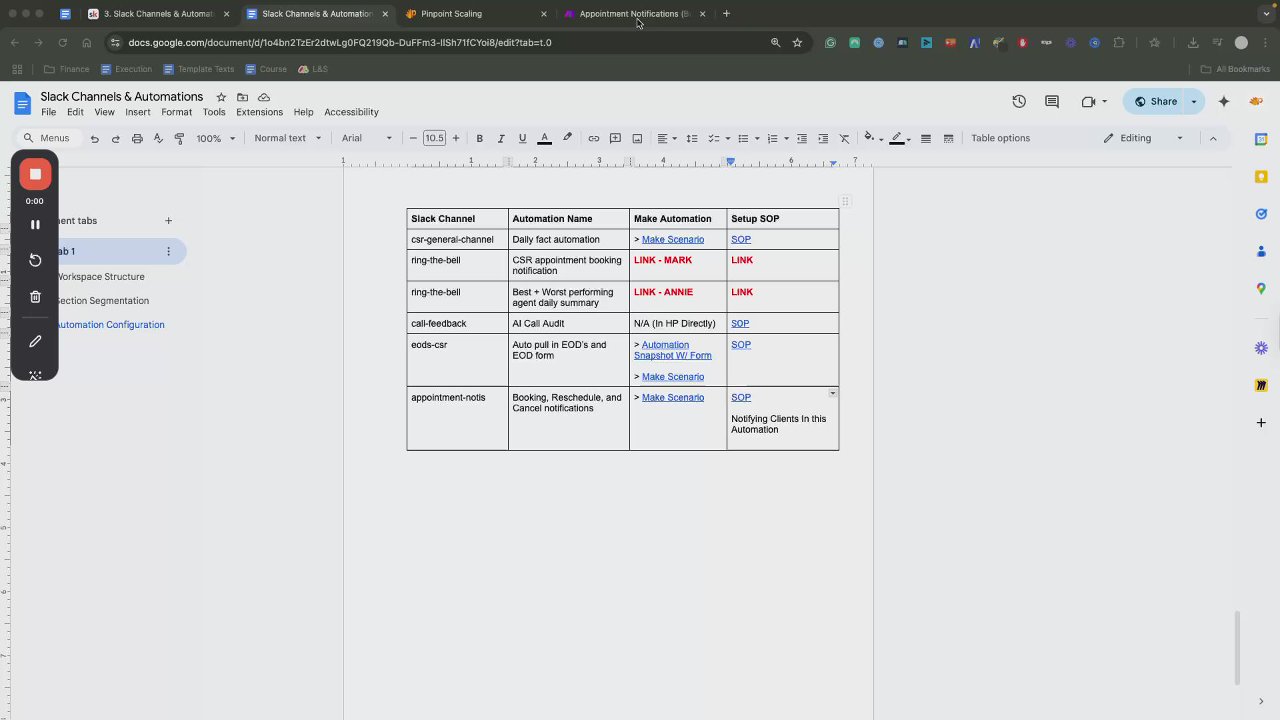Open the Arial font dropdown
The image size is (1280, 720).
click(367, 138)
